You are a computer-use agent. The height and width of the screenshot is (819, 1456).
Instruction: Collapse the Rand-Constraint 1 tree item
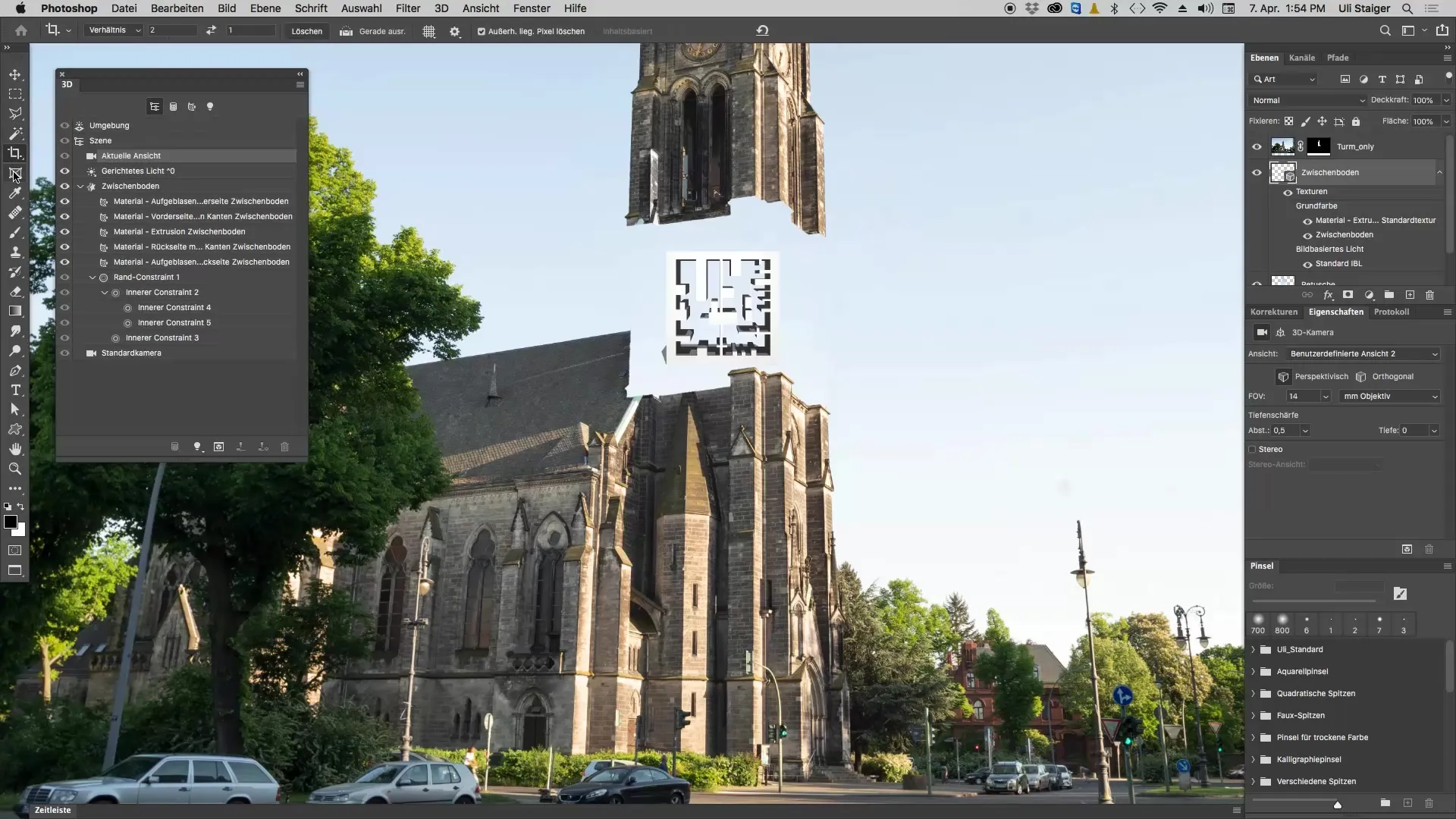click(x=93, y=278)
